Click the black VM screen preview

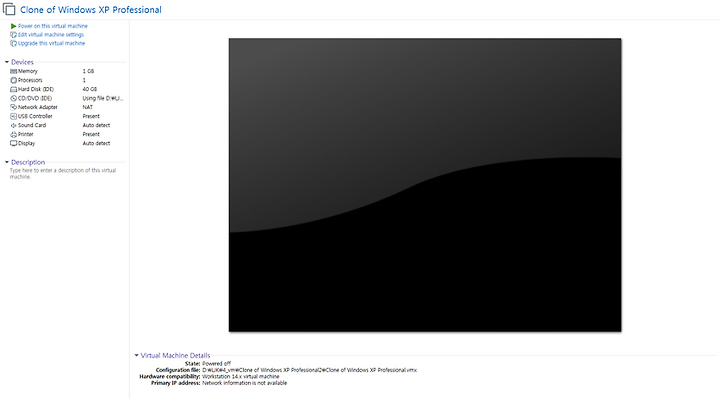(x=425, y=185)
